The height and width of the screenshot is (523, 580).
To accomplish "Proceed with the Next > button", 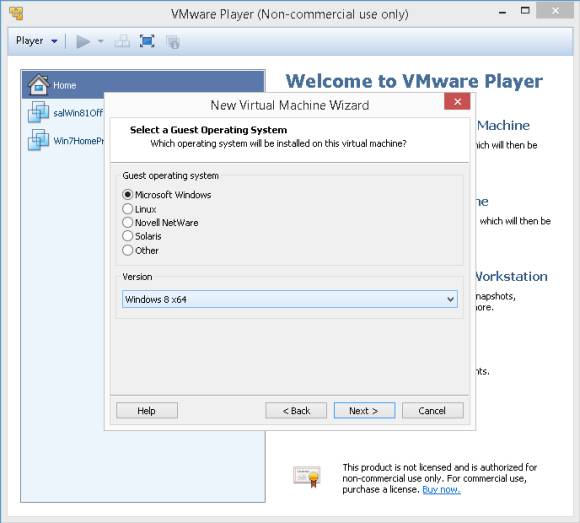I will tap(364, 411).
